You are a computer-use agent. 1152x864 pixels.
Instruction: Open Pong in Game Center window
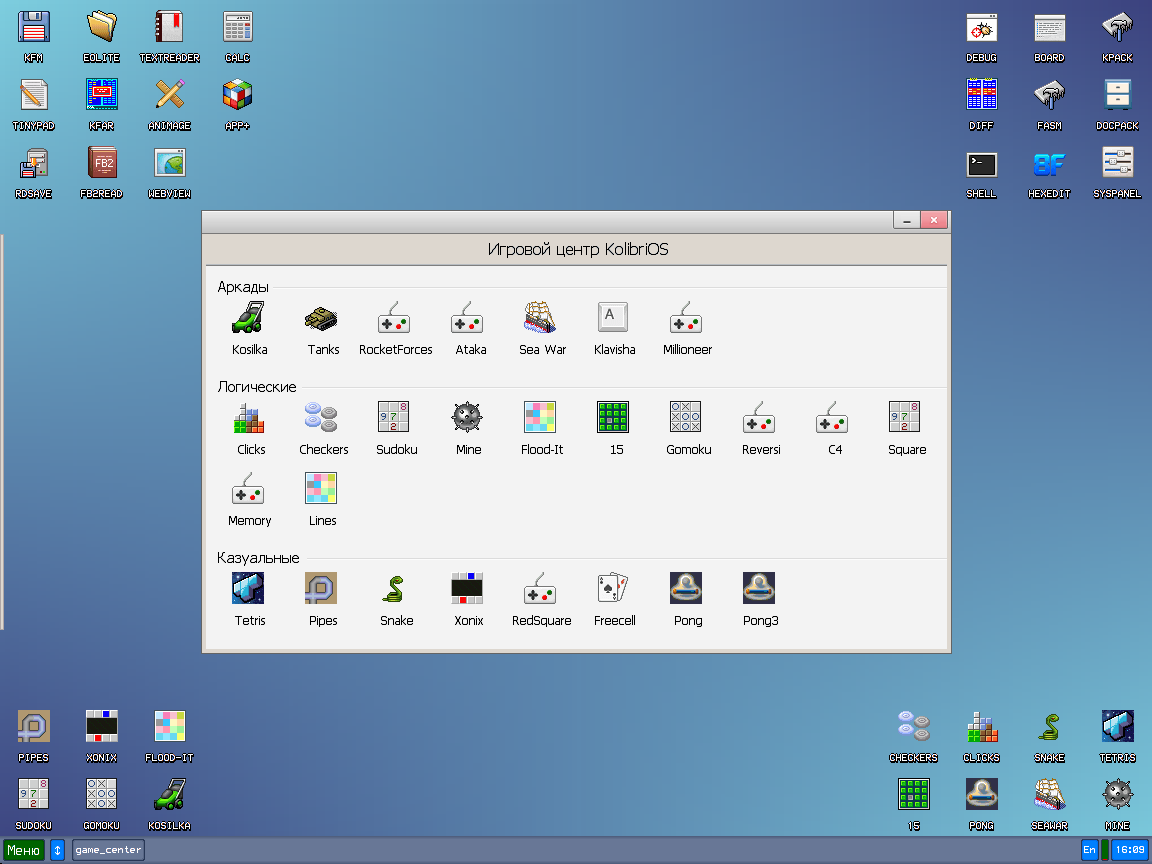click(x=687, y=600)
